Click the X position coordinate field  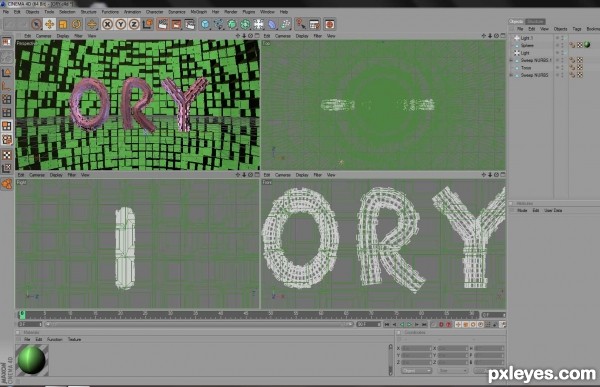tap(416, 348)
